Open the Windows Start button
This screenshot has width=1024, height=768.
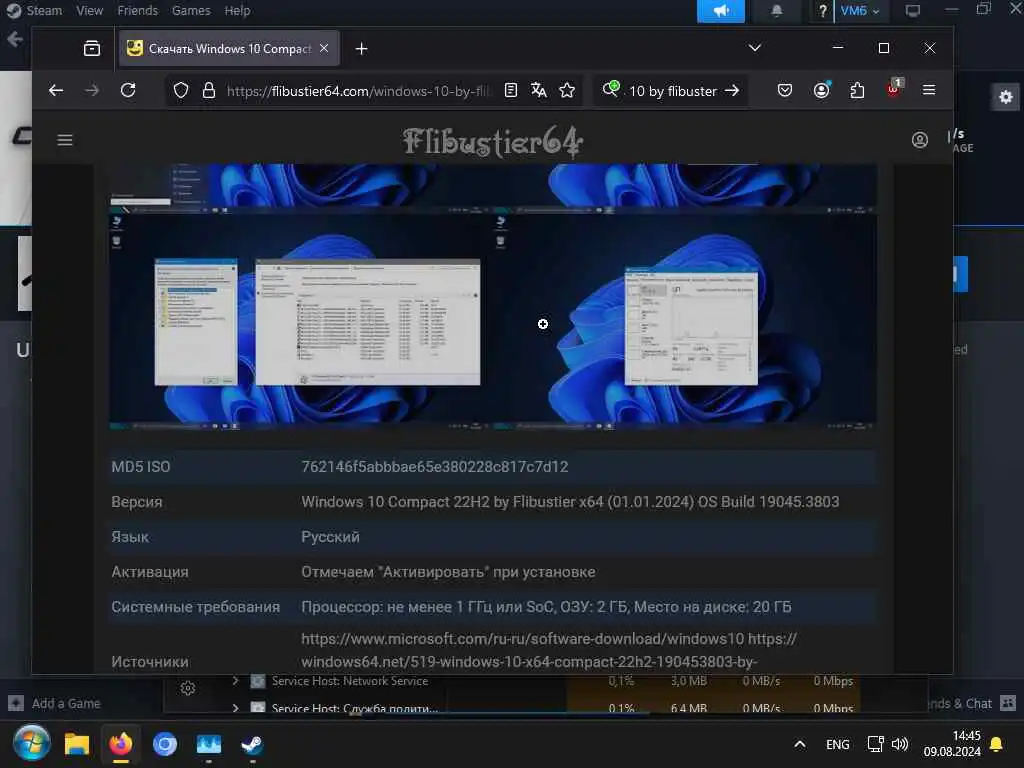[x=31, y=744]
